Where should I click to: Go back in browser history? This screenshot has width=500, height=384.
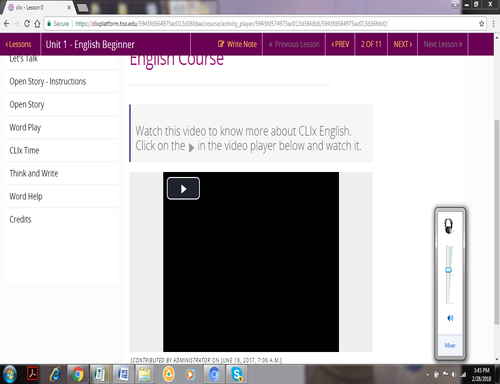click(x=6, y=24)
